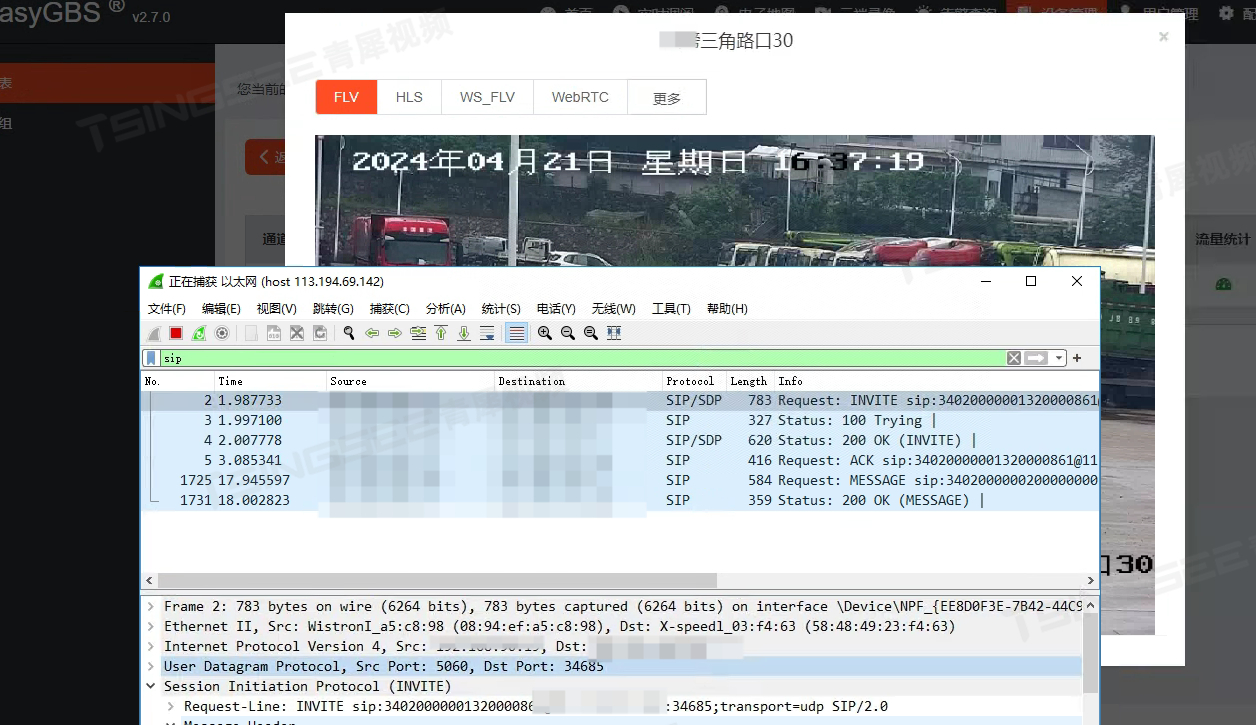Open the 文件(F) menu
1256x725 pixels.
pyautogui.click(x=166, y=309)
